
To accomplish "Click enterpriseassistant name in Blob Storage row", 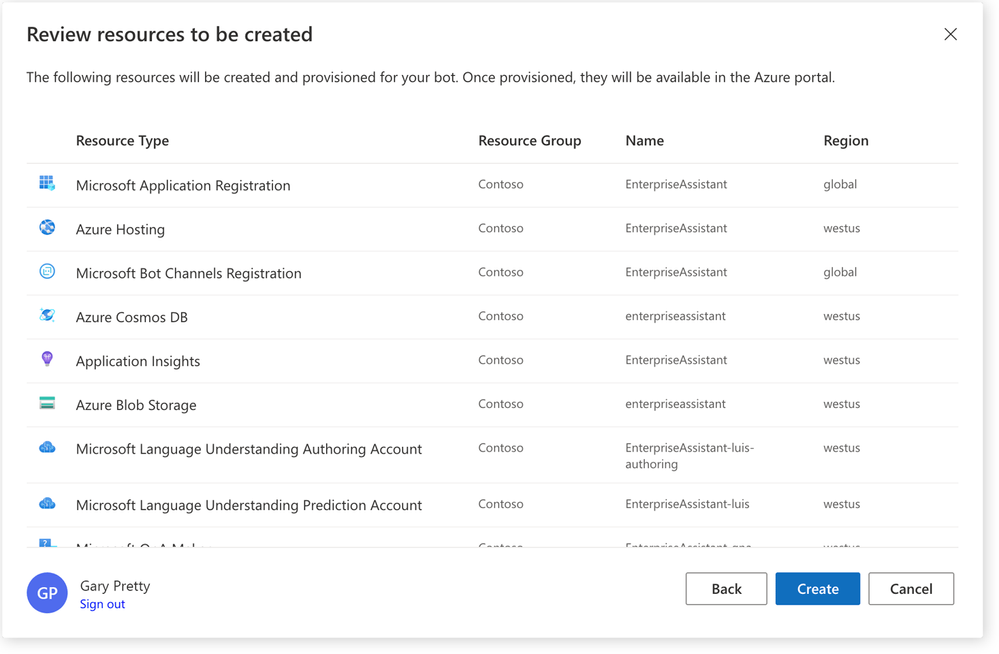I will point(675,403).
